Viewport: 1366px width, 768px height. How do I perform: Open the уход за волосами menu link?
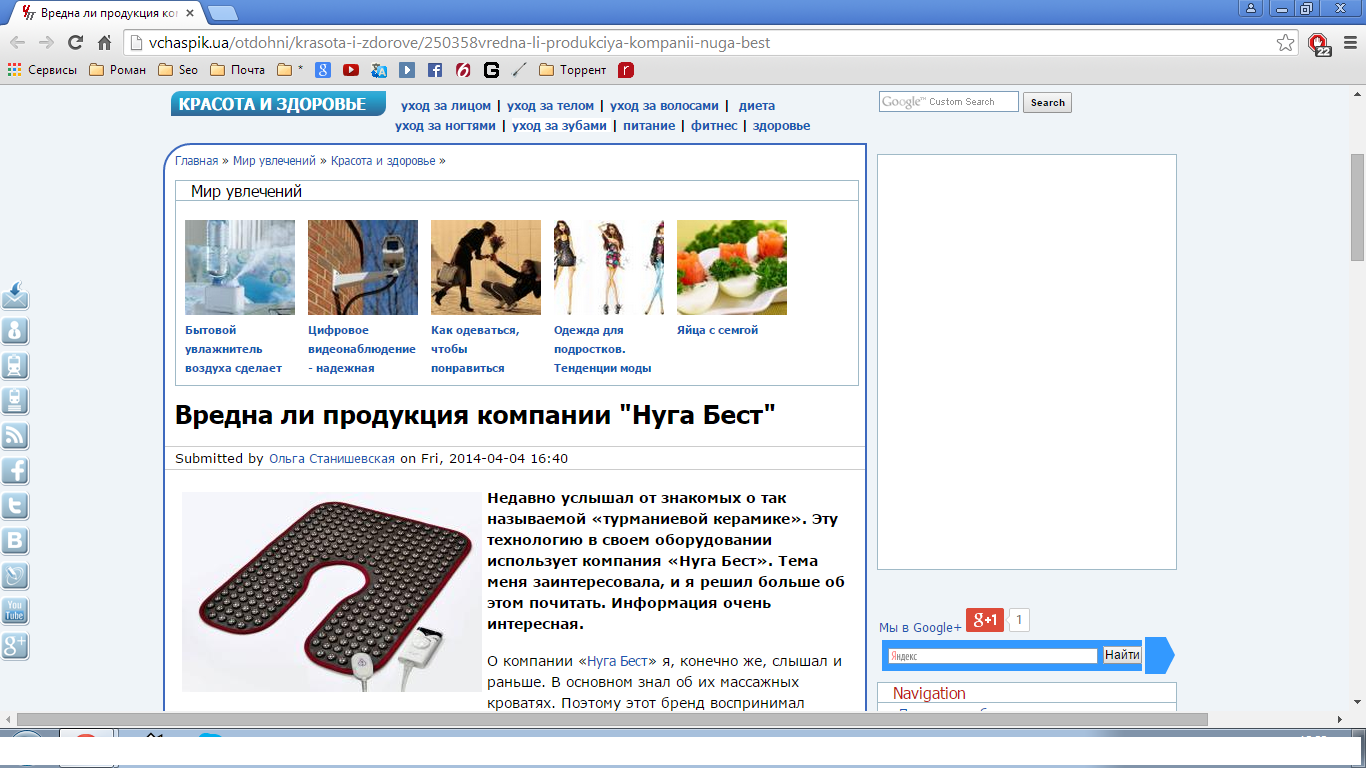tap(664, 105)
